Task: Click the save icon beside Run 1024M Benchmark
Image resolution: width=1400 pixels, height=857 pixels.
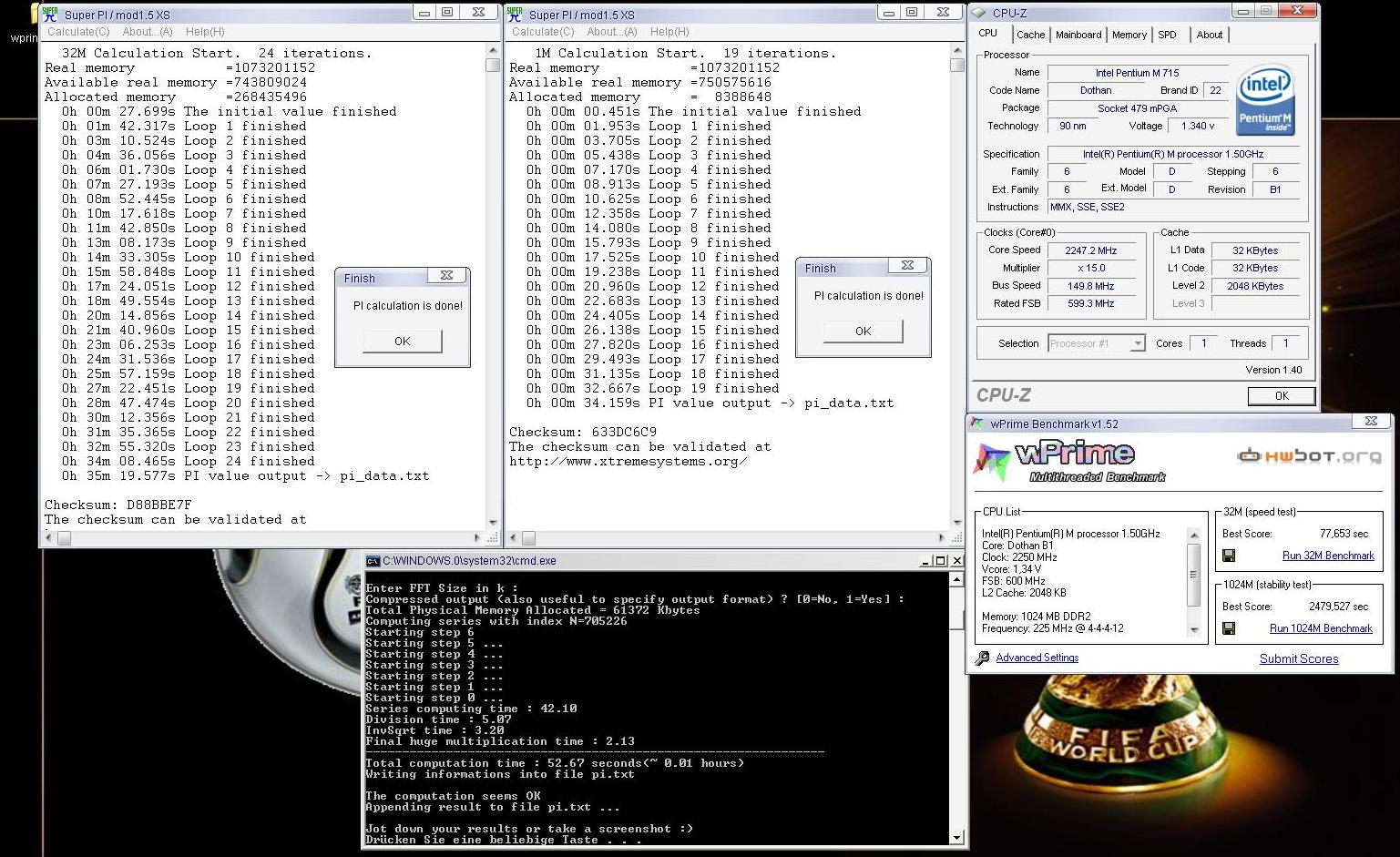Action: pyautogui.click(x=1229, y=628)
